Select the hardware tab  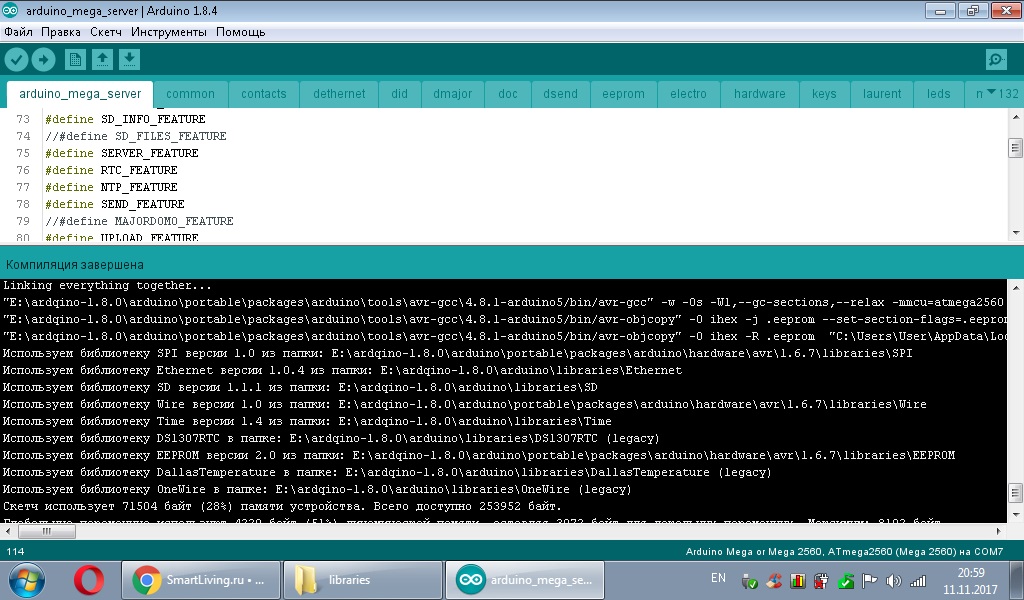(759, 94)
